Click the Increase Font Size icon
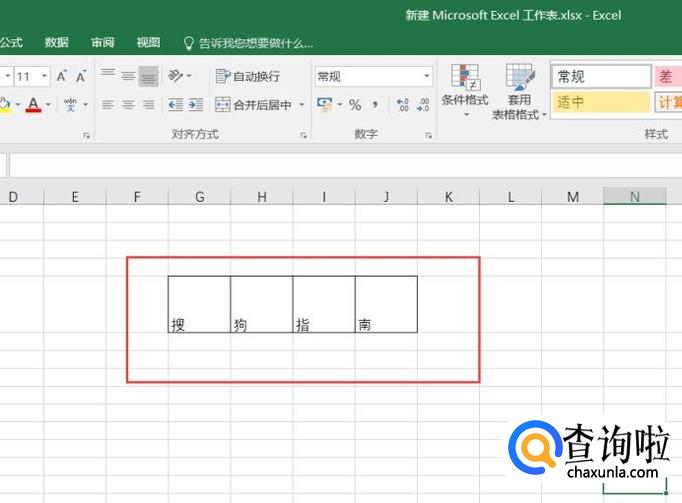The image size is (682, 503). [62, 76]
